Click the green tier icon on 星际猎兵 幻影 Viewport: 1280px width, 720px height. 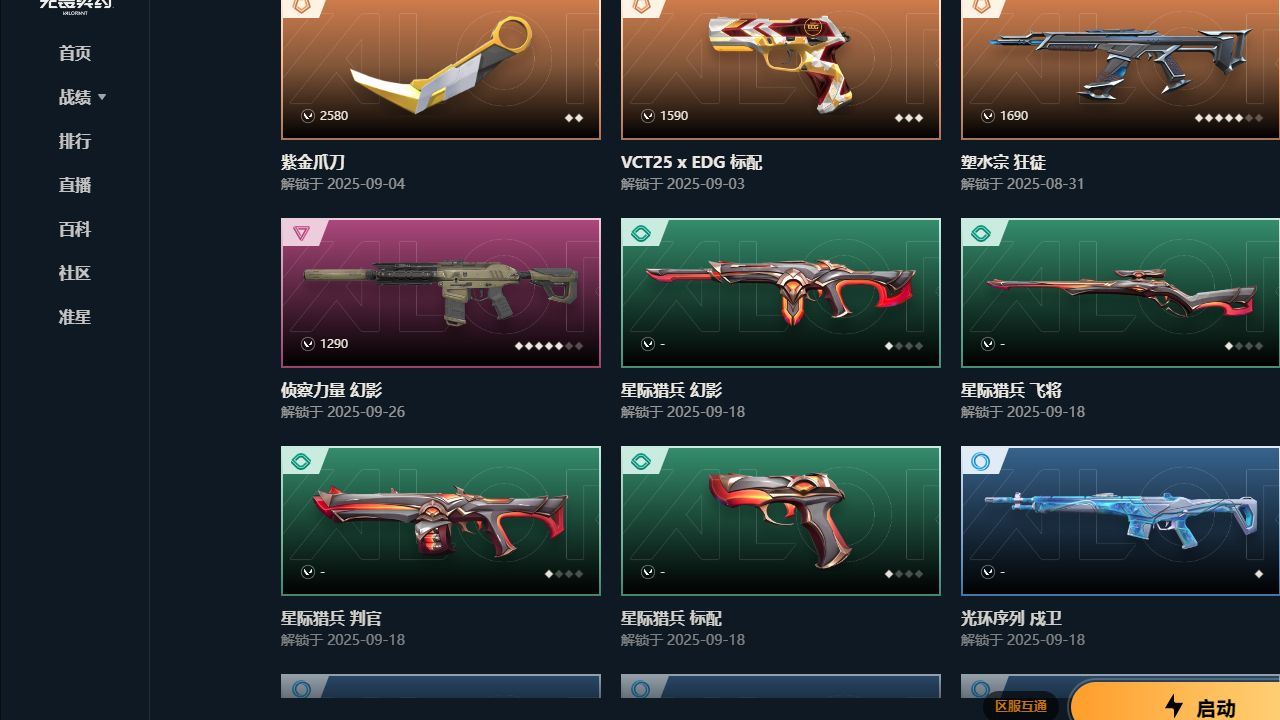coord(641,233)
